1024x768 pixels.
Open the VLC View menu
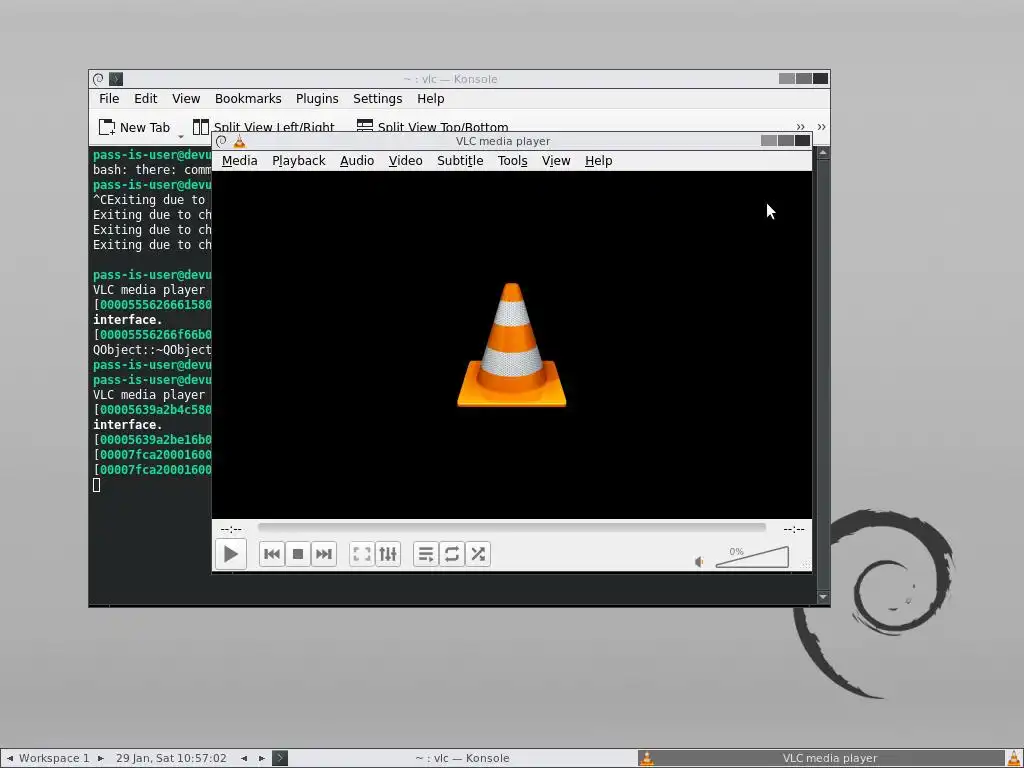pos(556,161)
